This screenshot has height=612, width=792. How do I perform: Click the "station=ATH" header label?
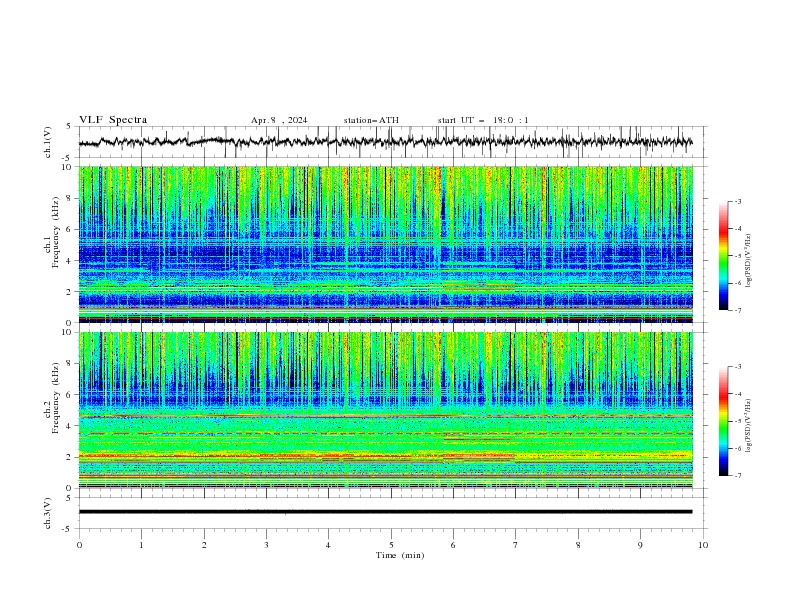point(371,120)
